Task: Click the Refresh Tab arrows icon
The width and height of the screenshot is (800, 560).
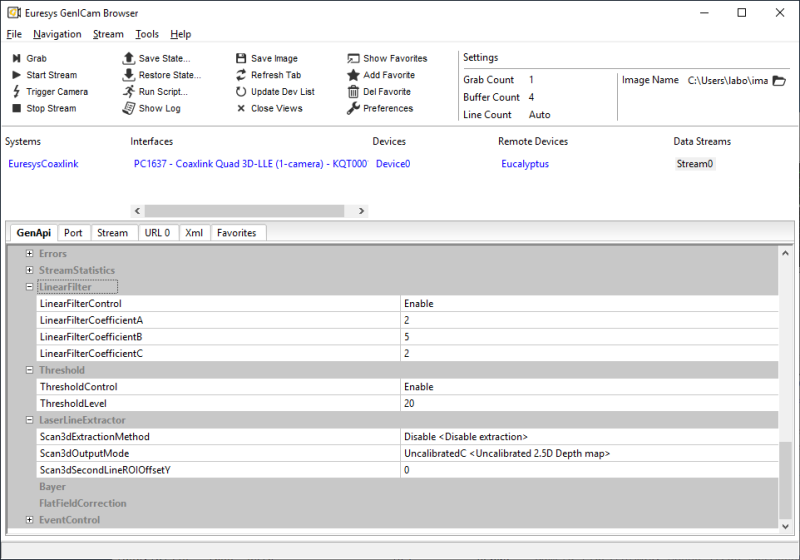Action: coord(241,75)
